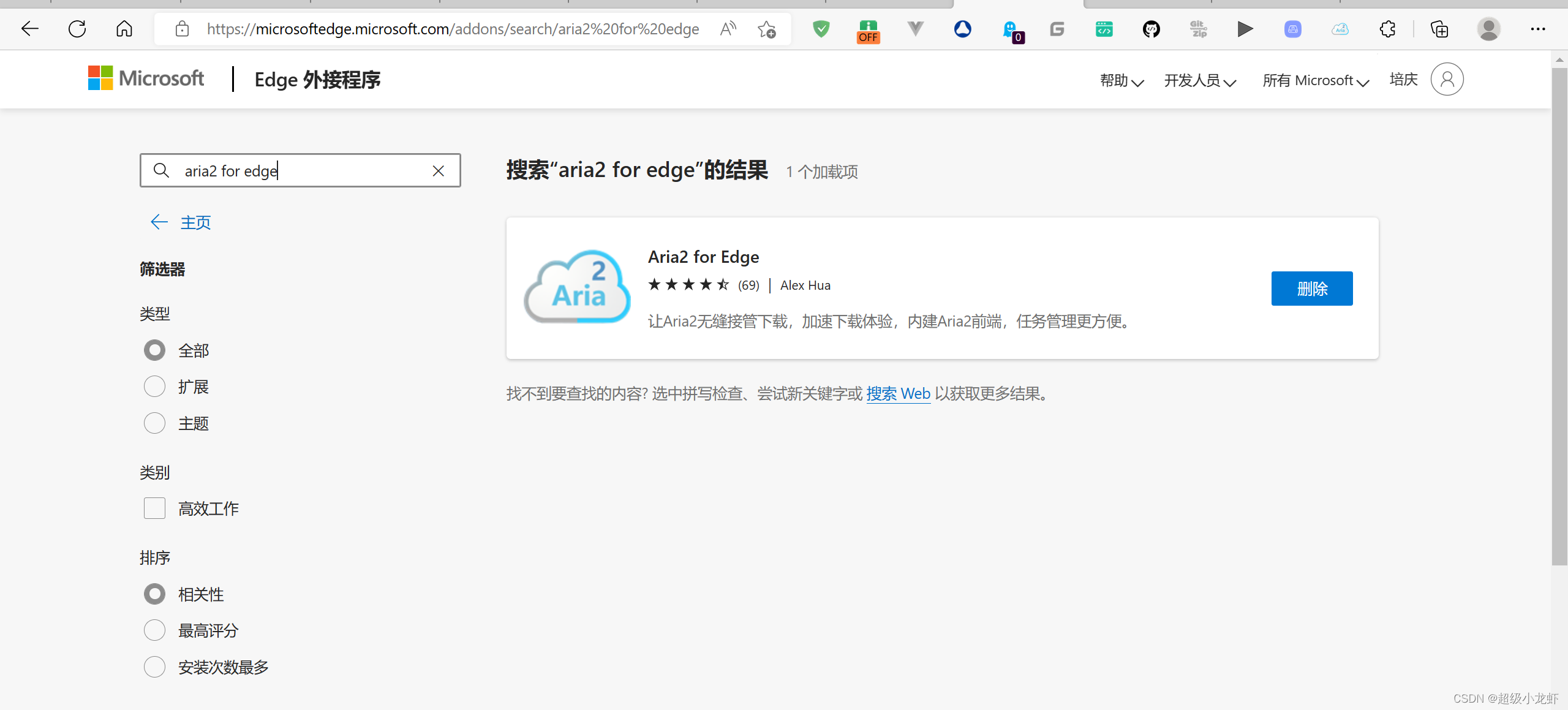The width and height of the screenshot is (1568, 710).
Task: Open the gray G extension icon
Action: coord(1057,29)
